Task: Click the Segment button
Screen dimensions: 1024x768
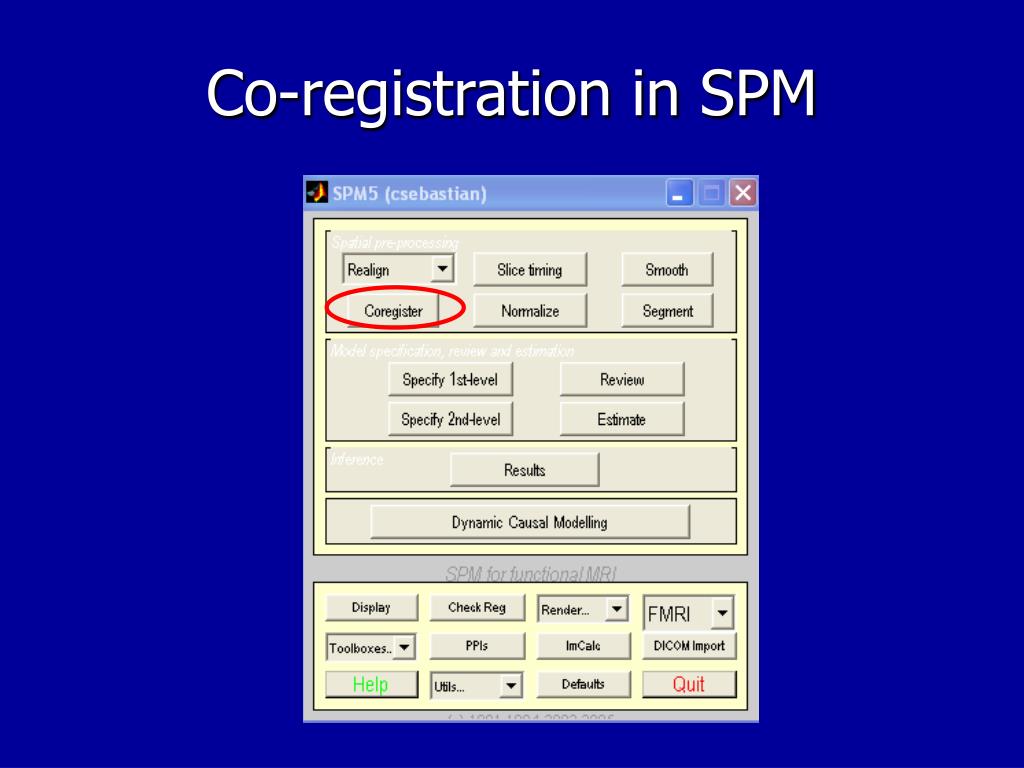Action: point(667,311)
